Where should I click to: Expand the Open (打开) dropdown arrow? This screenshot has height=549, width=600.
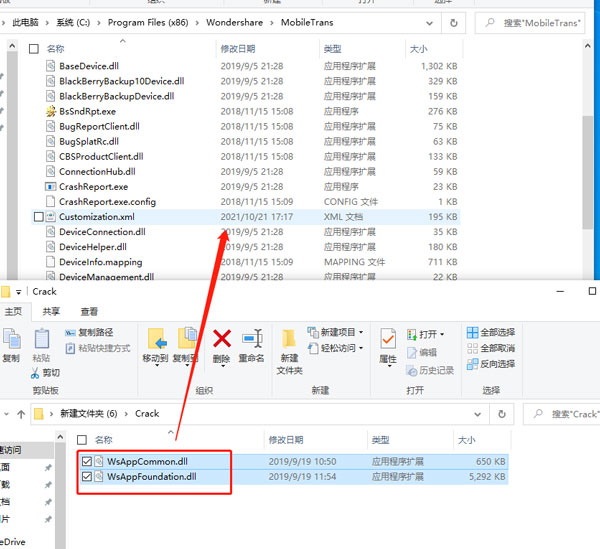click(x=442, y=334)
